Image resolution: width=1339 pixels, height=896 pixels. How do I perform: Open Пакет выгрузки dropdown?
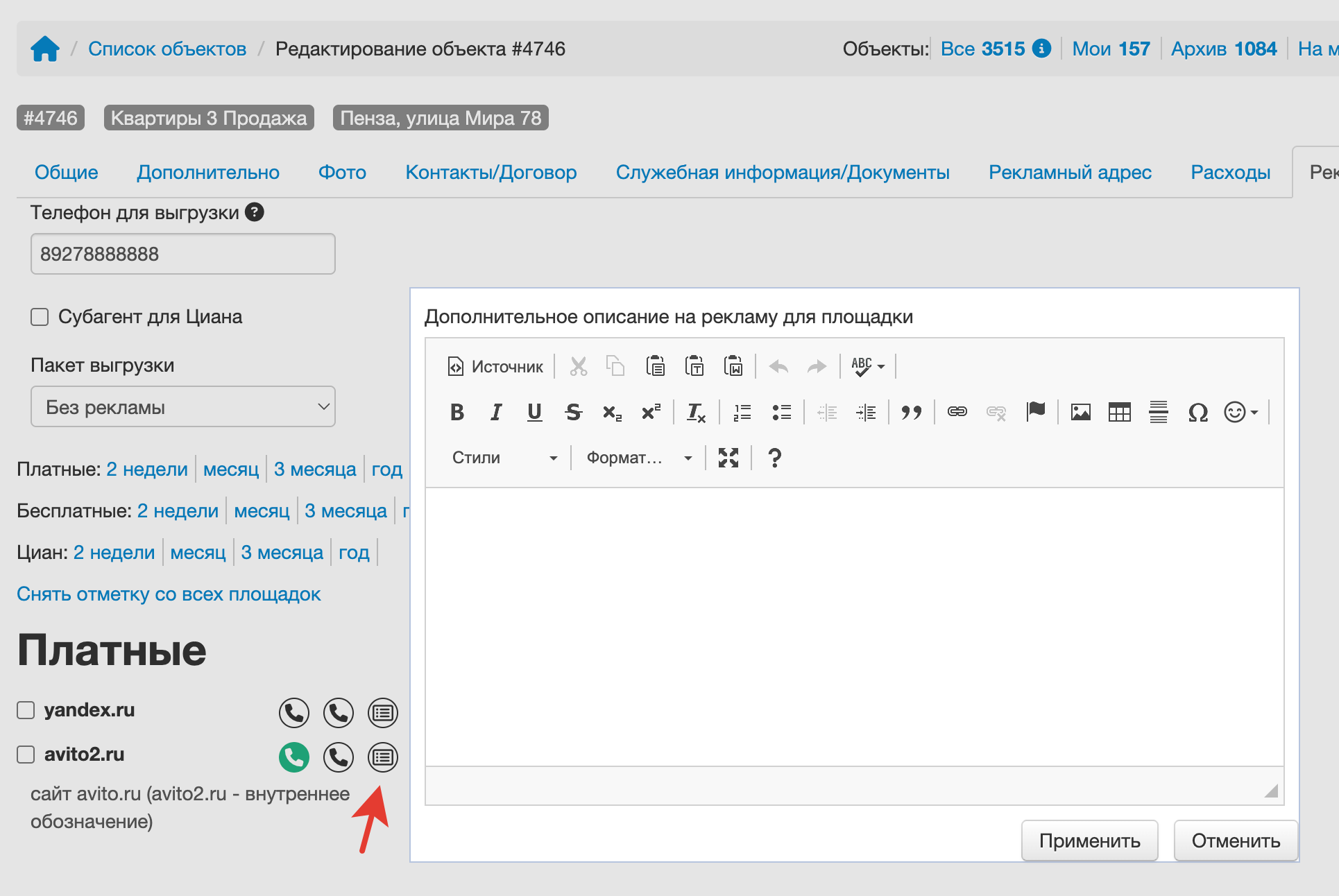click(x=183, y=407)
